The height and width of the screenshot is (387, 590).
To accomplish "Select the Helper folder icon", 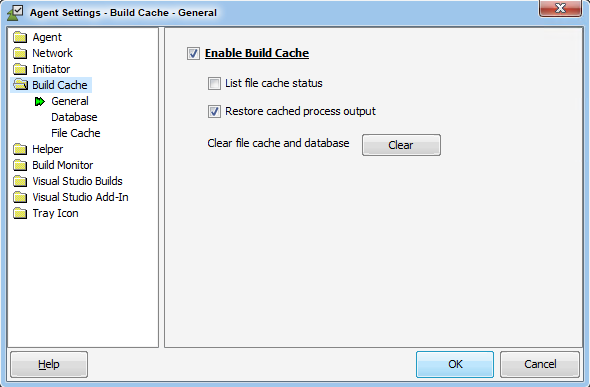I will click(20, 149).
